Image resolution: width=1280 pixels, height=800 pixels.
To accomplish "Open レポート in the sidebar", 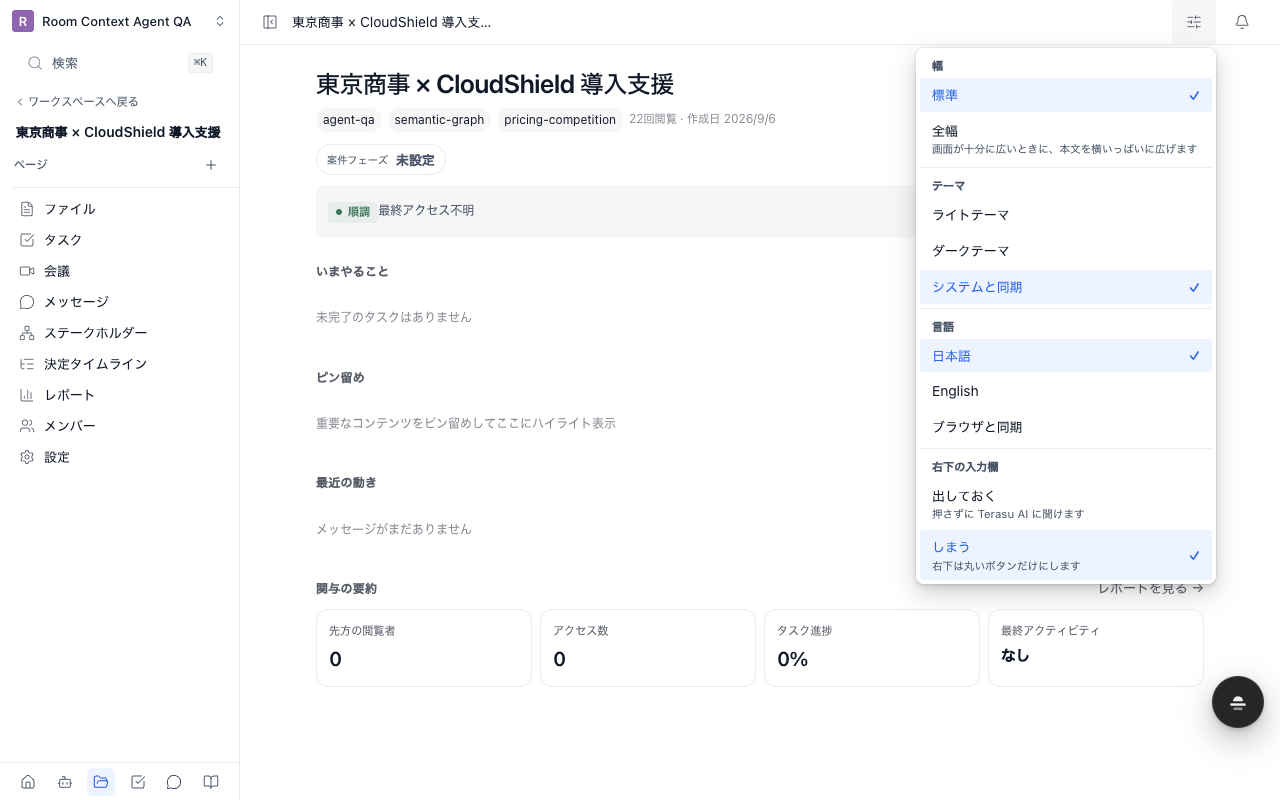I will tap(120, 395).
